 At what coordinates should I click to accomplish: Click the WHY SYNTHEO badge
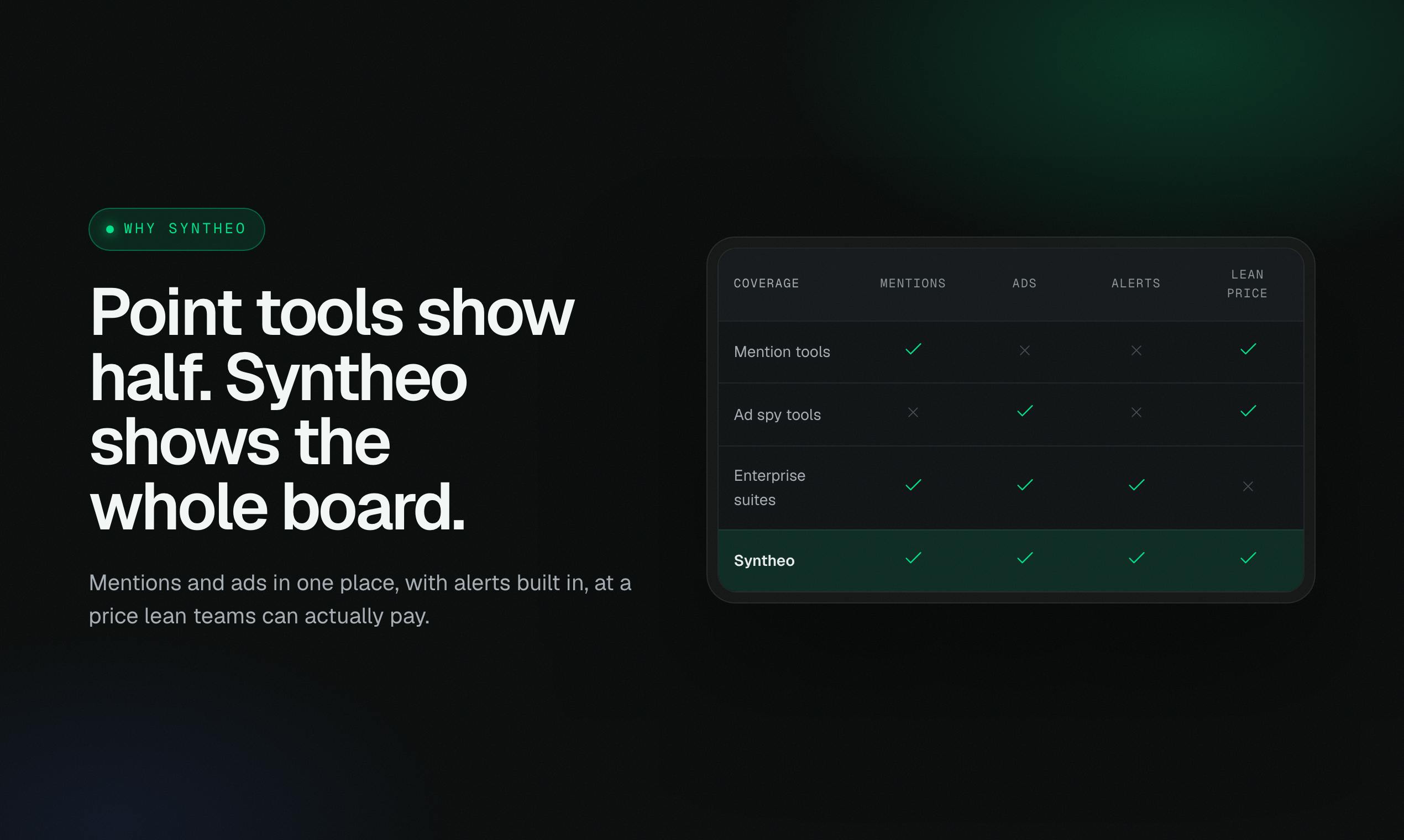pyautogui.click(x=177, y=229)
